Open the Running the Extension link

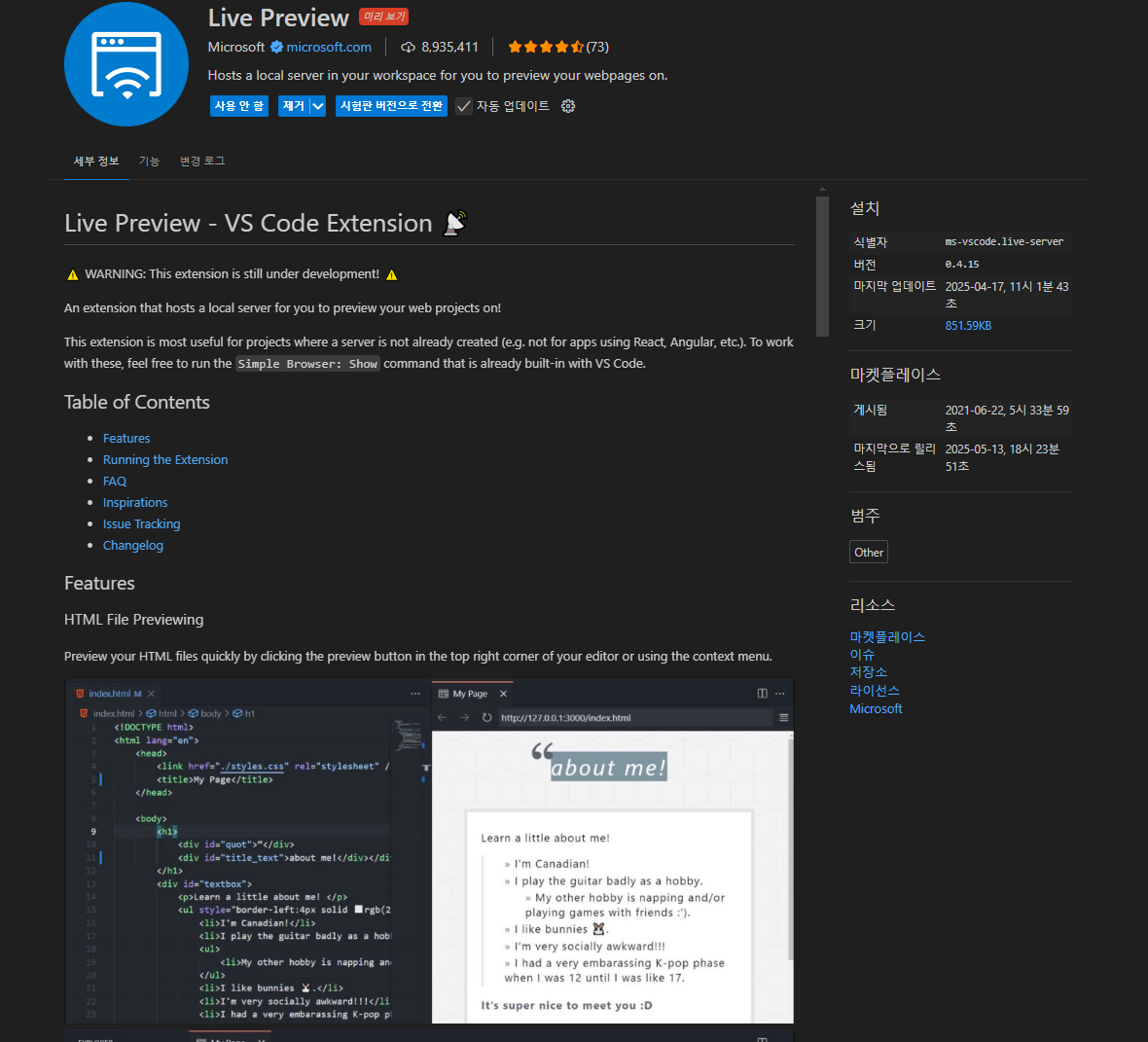click(165, 459)
